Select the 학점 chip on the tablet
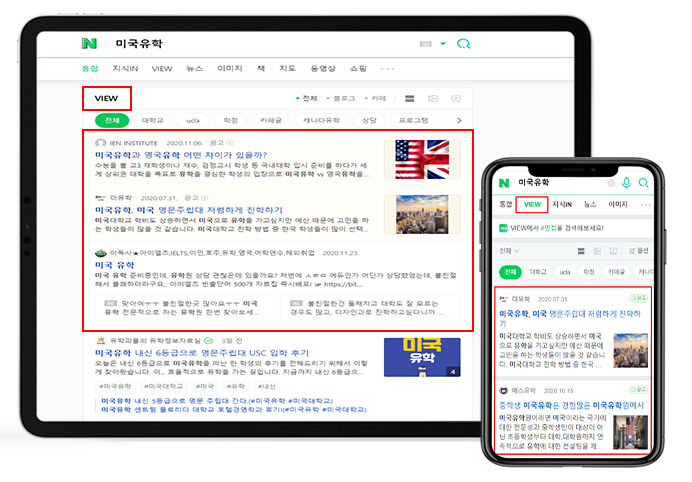Screen dimensions: 692x482 coord(230,120)
